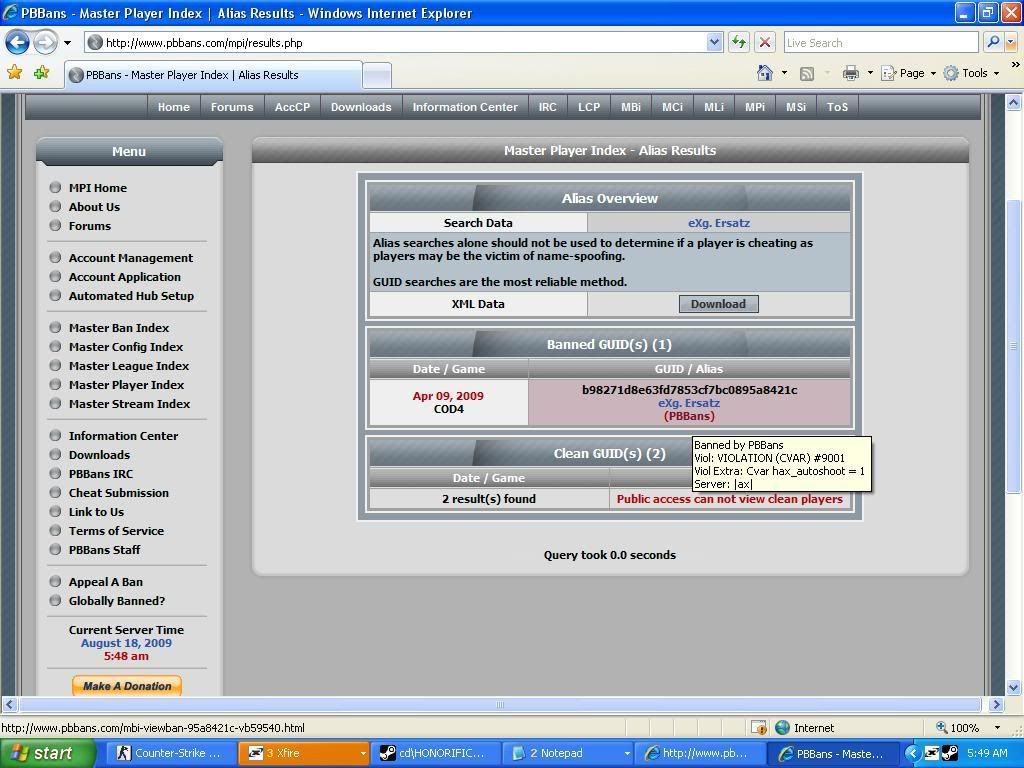Print the page using the printer icon
This screenshot has width=1024, height=768.
(x=850, y=73)
